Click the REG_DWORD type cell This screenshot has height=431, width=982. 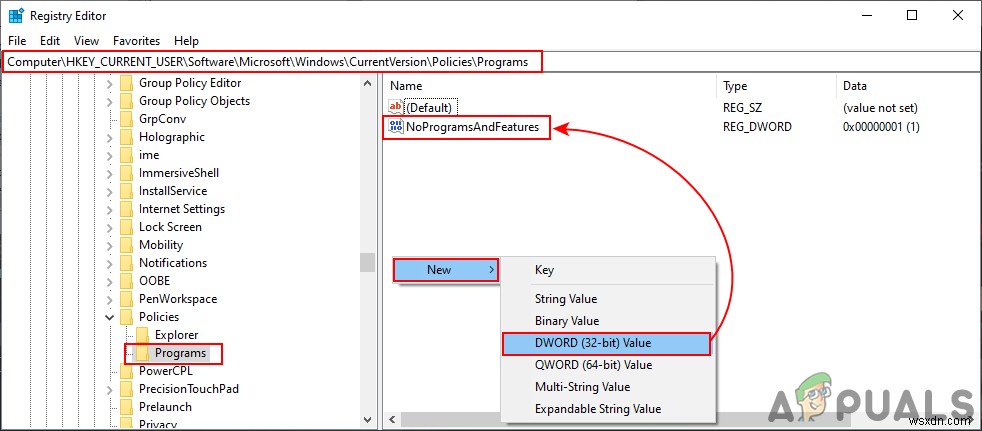pyautogui.click(x=757, y=127)
